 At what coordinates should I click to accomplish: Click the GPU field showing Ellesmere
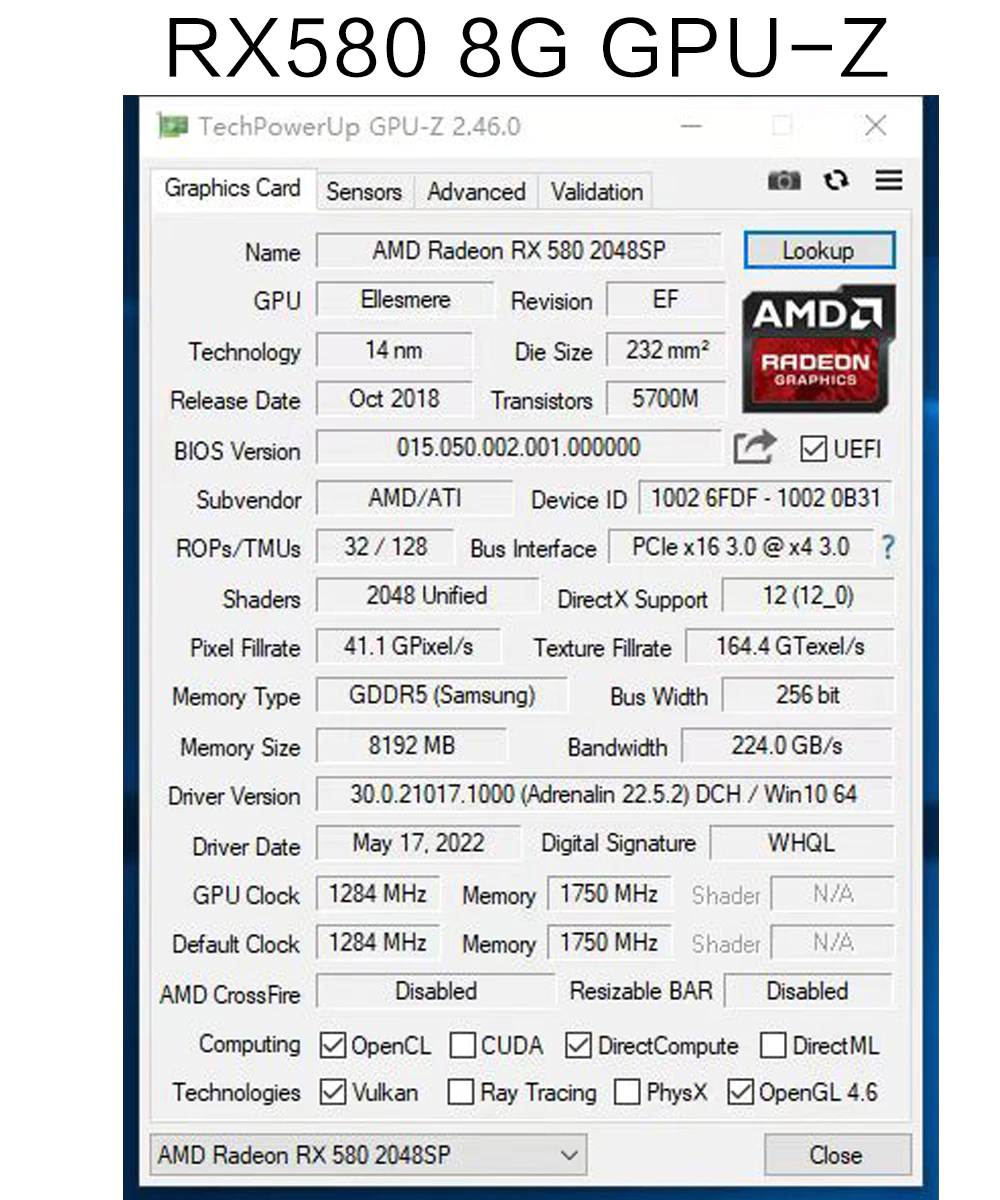[405, 300]
